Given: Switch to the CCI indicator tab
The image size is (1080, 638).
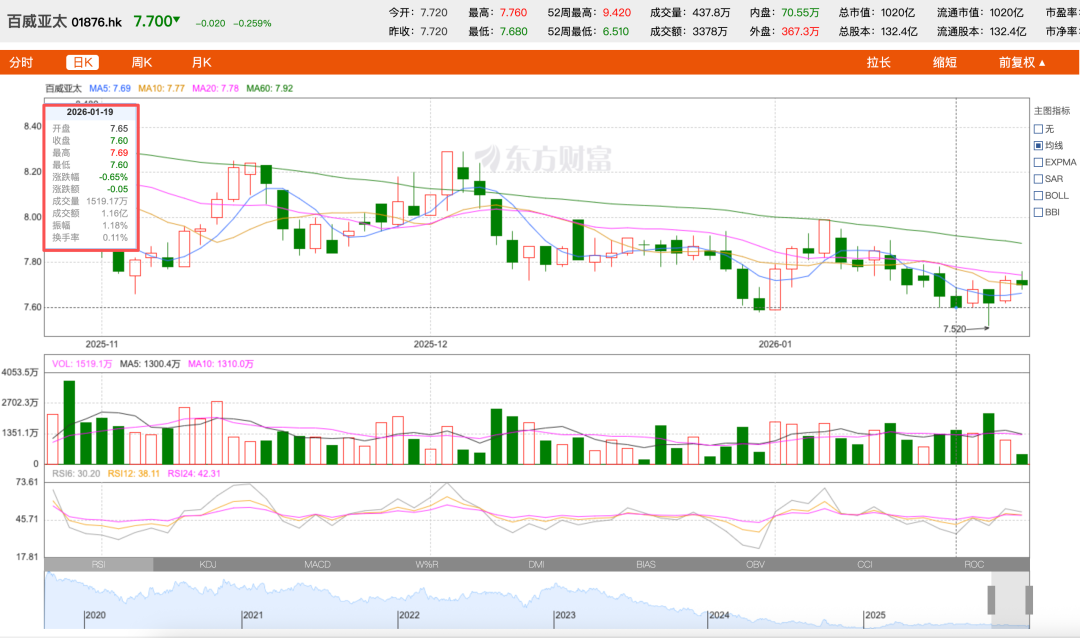Looking at the screenshot, I should (x=865, y=564).
